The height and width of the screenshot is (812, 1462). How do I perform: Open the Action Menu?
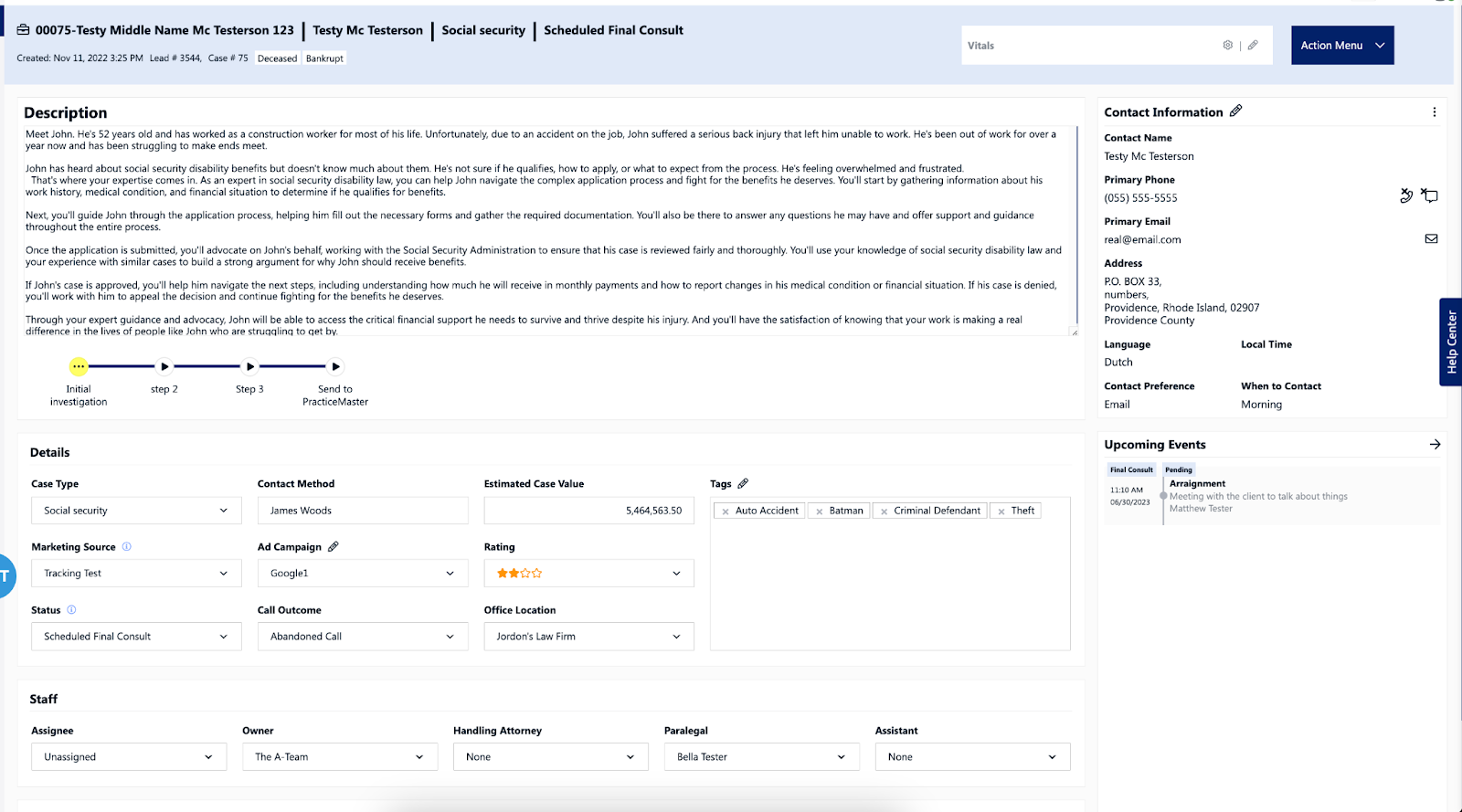(x=1342, y=45)
